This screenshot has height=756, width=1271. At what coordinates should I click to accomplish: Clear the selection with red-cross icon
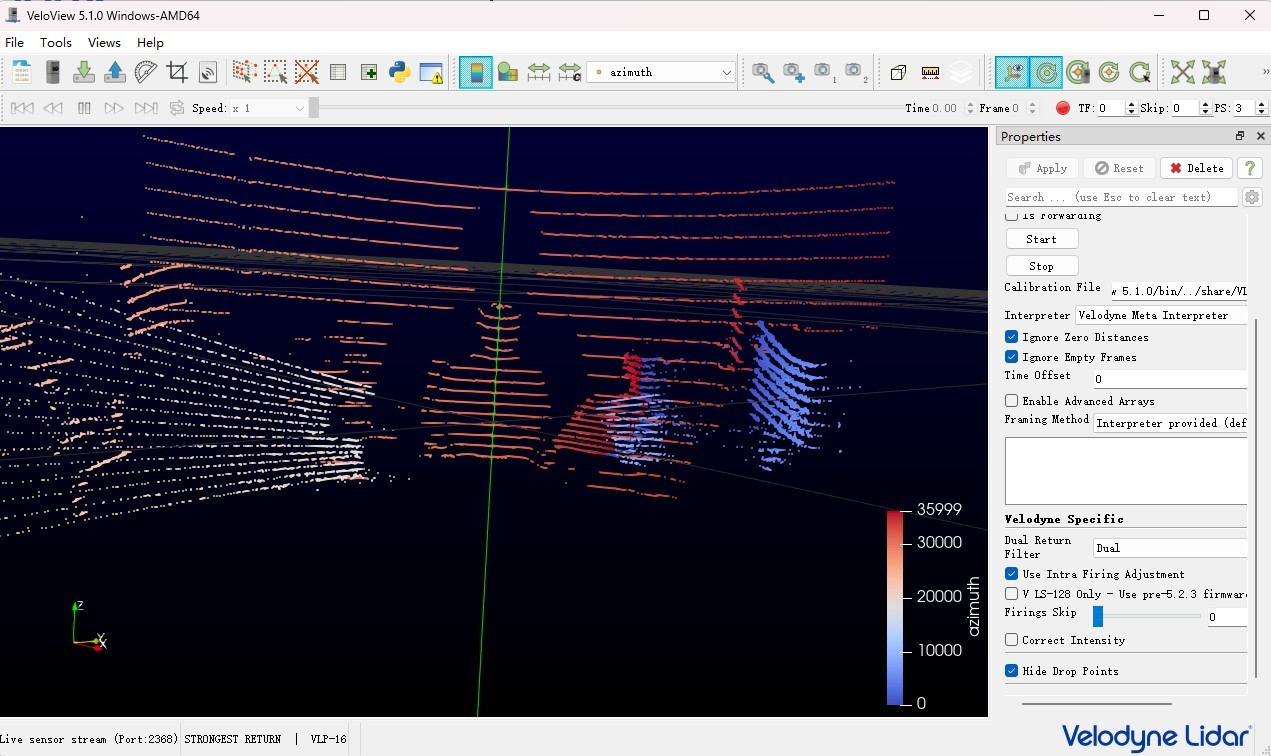click(x=306, y=72)
